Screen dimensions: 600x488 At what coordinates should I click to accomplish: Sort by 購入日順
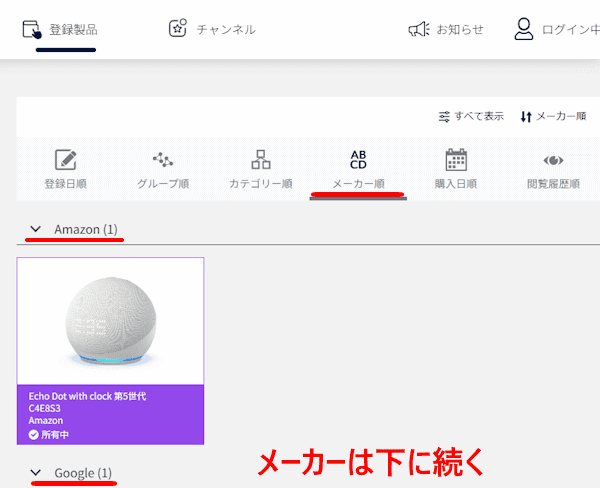[x=456, y=184]
